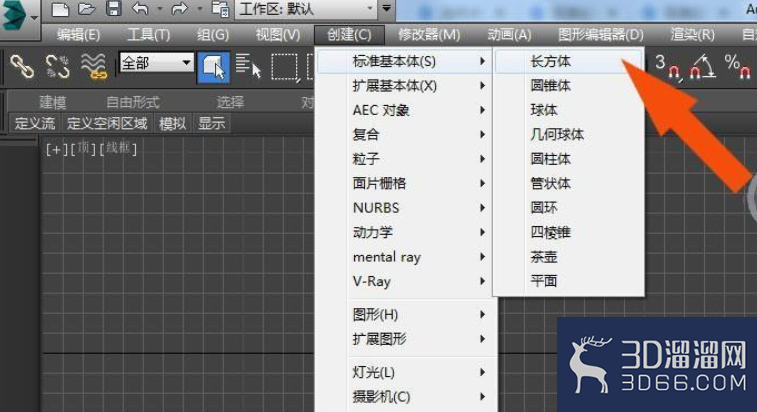Screen dimensions: 757x412
Task: Select the Unlink selection broken chain icon
Action: point(57,66)
